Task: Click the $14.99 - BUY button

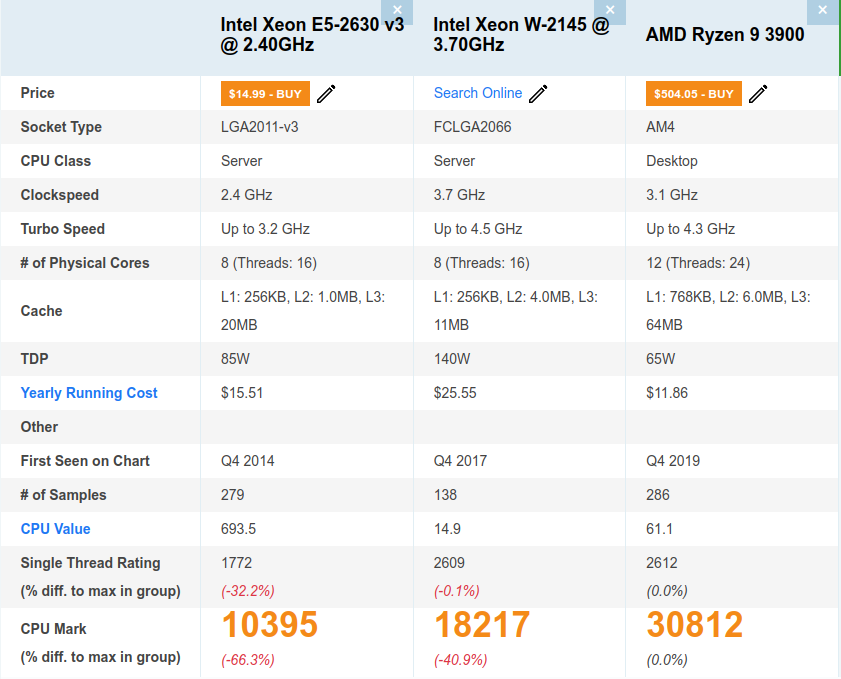Action: (265, 94)
